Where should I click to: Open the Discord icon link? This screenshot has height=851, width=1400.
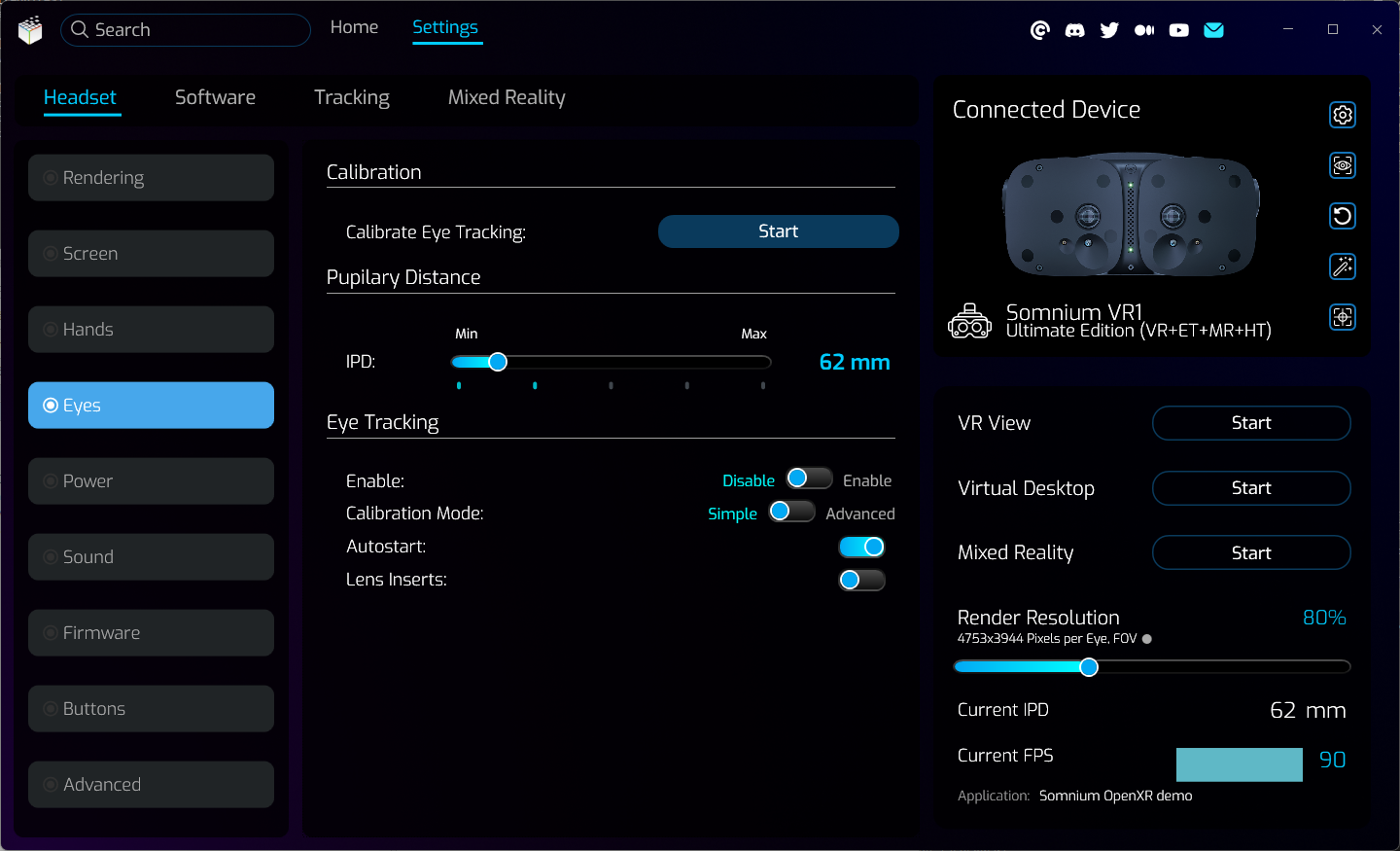pos(1074,30)
